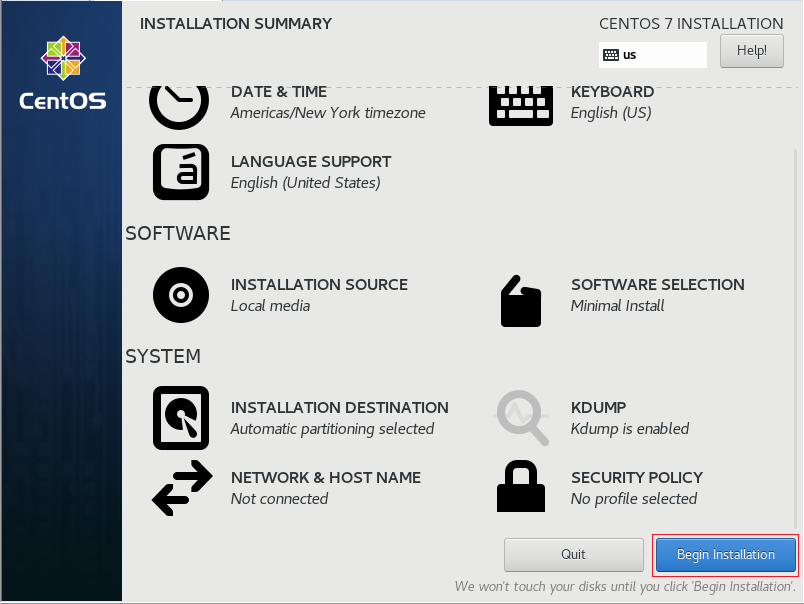Image resolution: width=804 pixels, height=604 pixels.
Task: Click the Language Support icon
Action: [181, 172]
